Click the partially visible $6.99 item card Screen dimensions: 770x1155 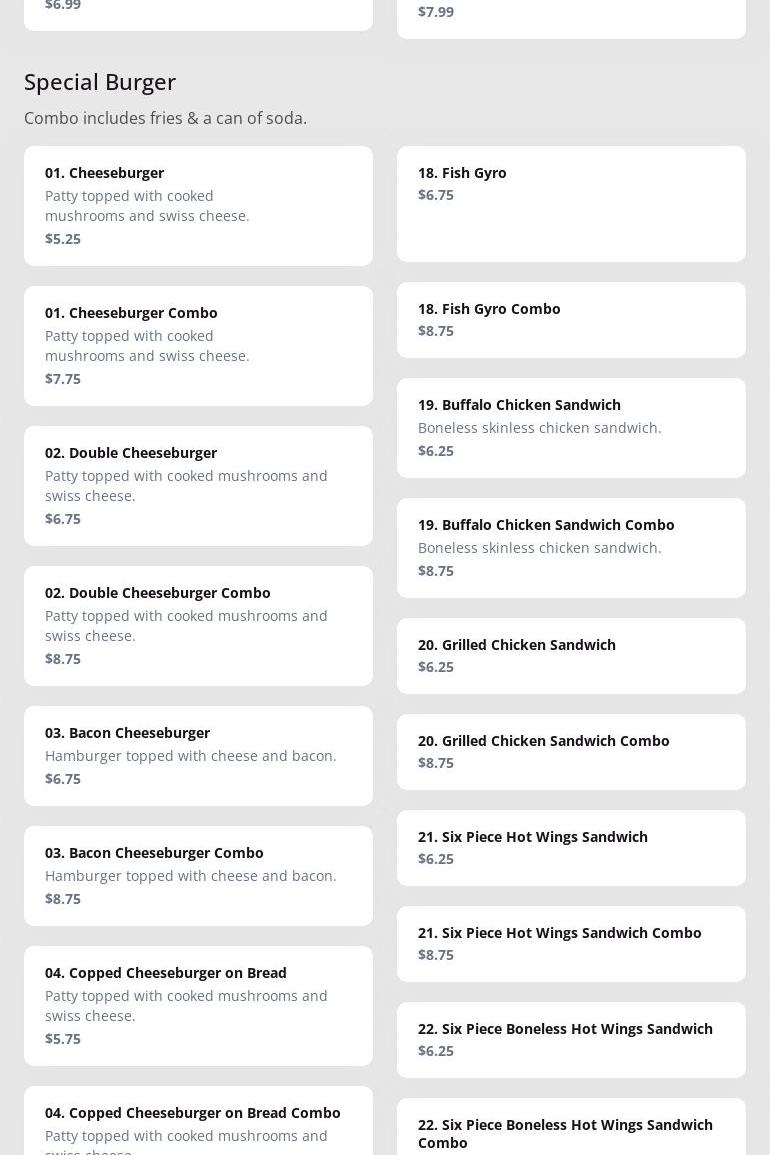click(198, 12)
